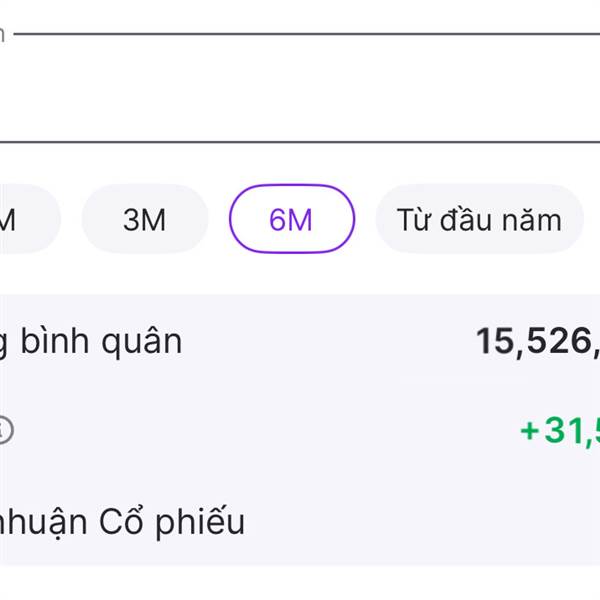600x600 pixels.
Task: Switch the chart period to 3M
Action: pos(144,220)
